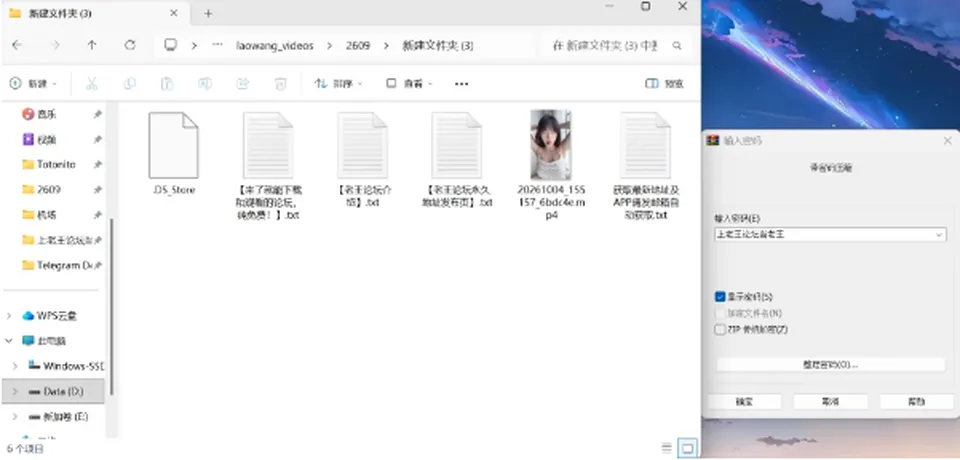Click the 6 个项目 status text
Image resolution: width=960 pixels, height=460 pixels.
[x=26, y=448]
